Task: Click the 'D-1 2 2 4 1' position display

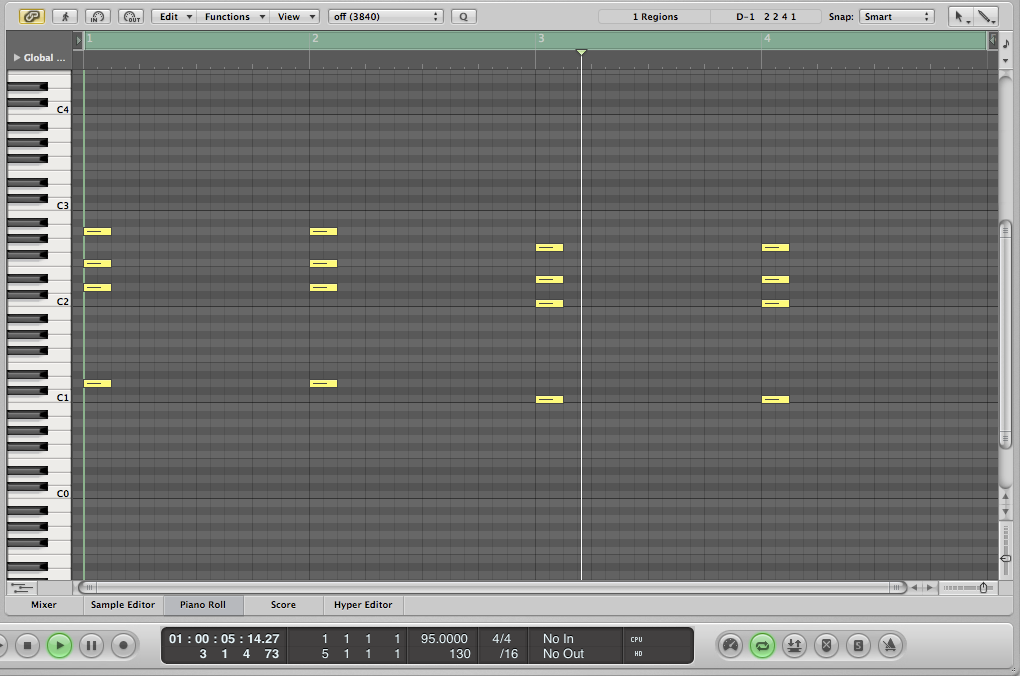Action: pos(766,16)
